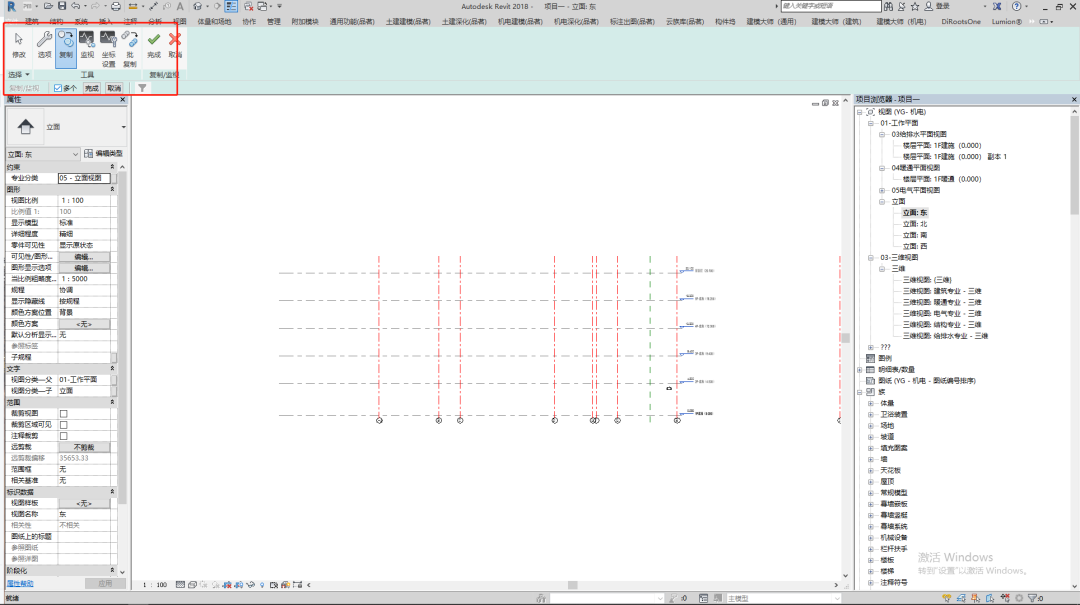
Task: Open the 体量和场地 ribbon tab
Action: tap(214, 21)
